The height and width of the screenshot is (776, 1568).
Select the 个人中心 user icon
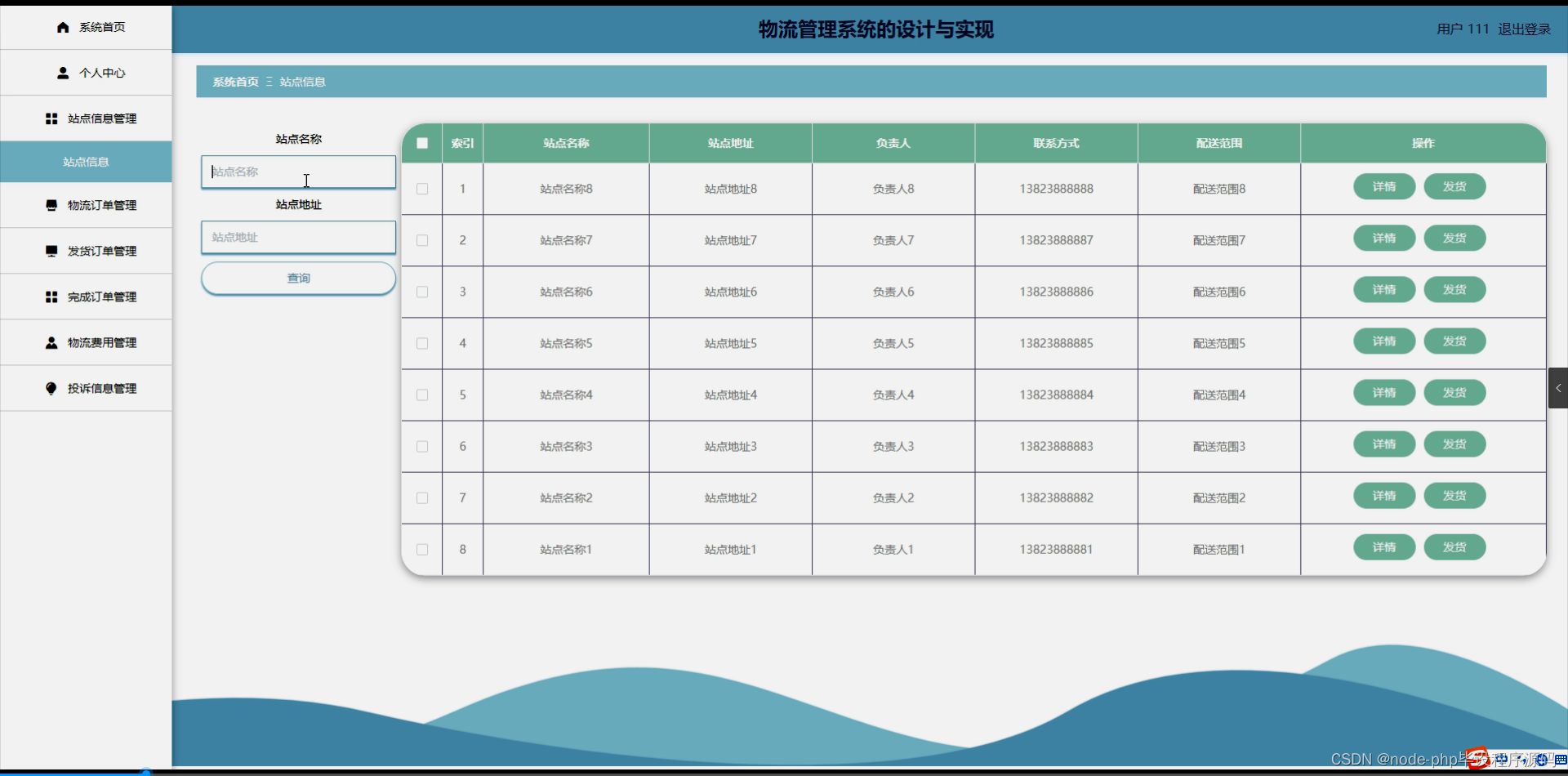pyautogui.click(x=64, y=73)
